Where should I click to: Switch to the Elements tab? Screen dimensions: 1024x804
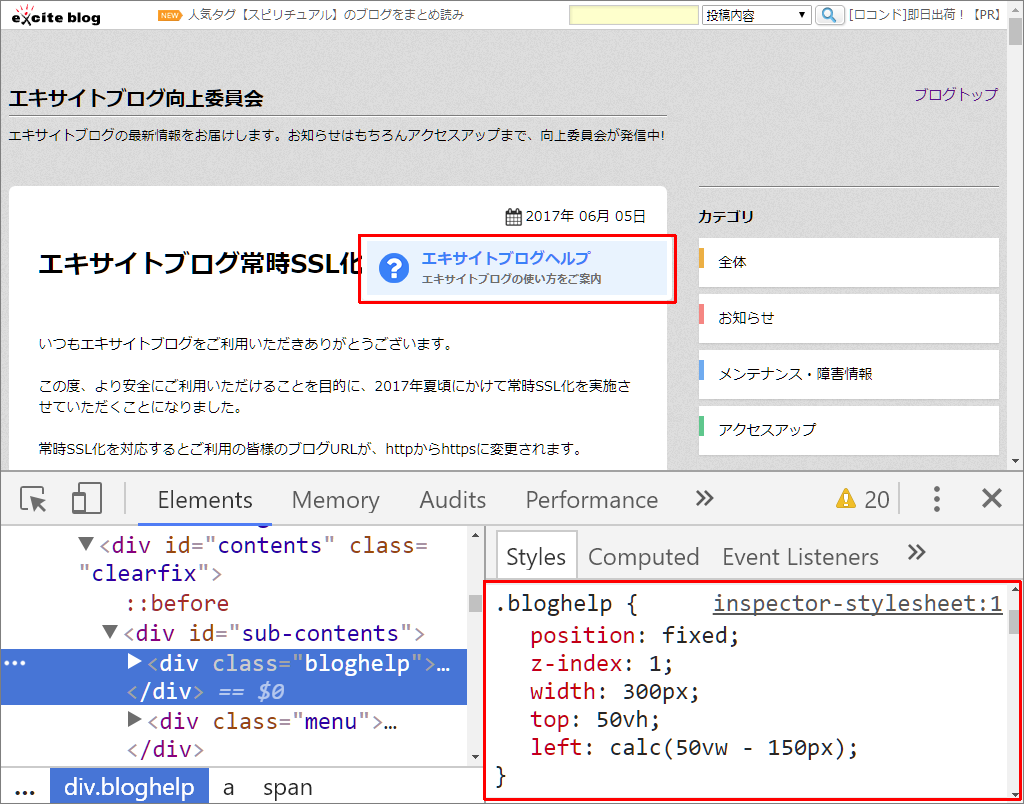point(204,500)
